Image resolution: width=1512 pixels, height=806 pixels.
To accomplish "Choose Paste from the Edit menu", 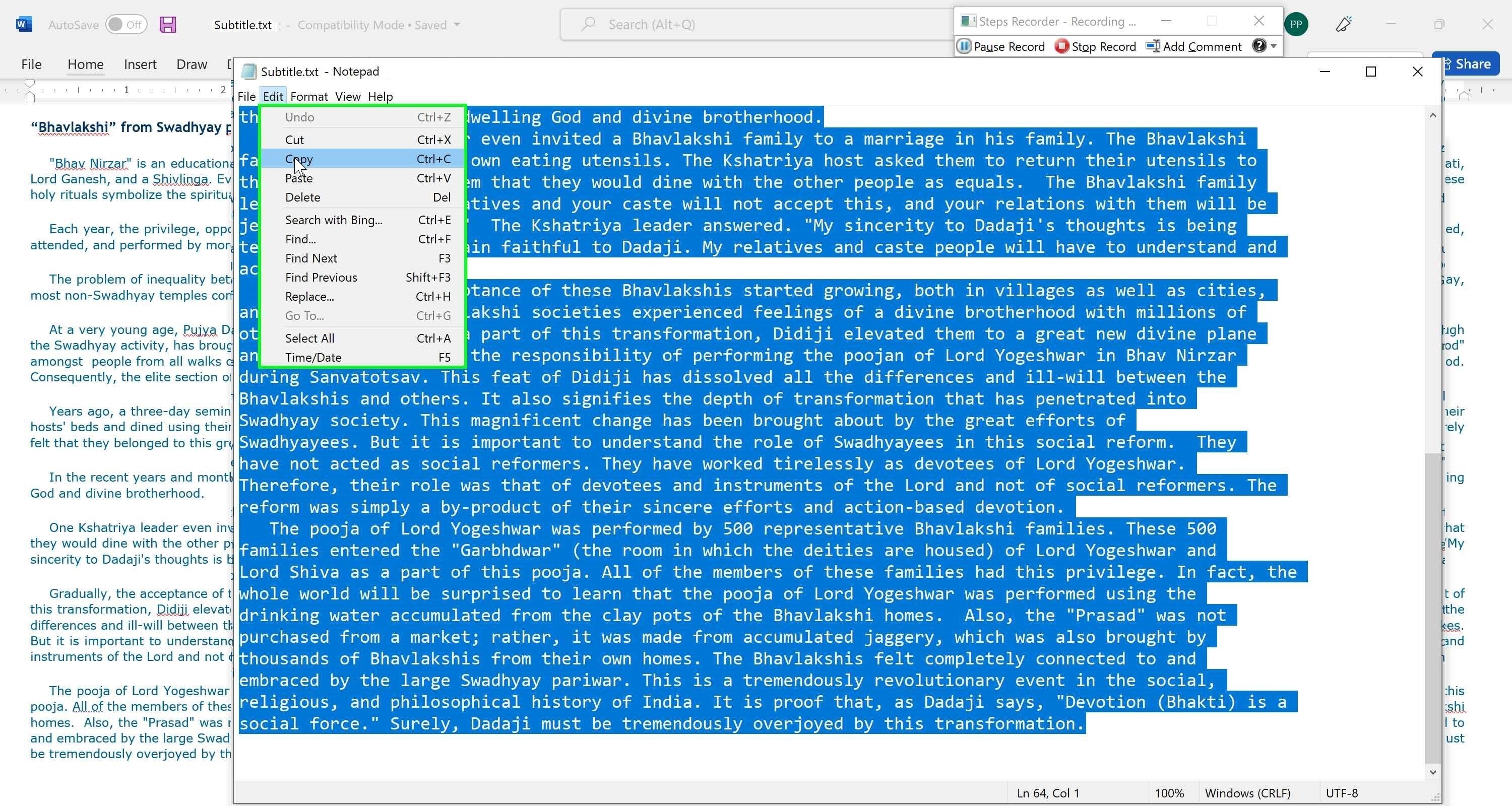I will (x=363, y=178).
